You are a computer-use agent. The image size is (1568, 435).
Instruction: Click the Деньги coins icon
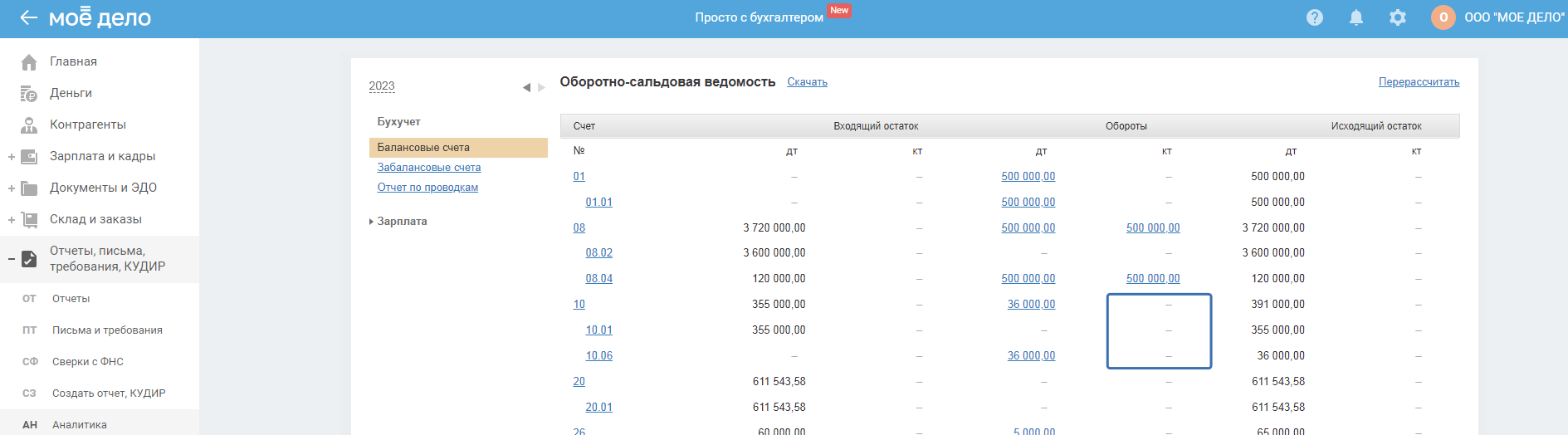[x=29, y=94]
